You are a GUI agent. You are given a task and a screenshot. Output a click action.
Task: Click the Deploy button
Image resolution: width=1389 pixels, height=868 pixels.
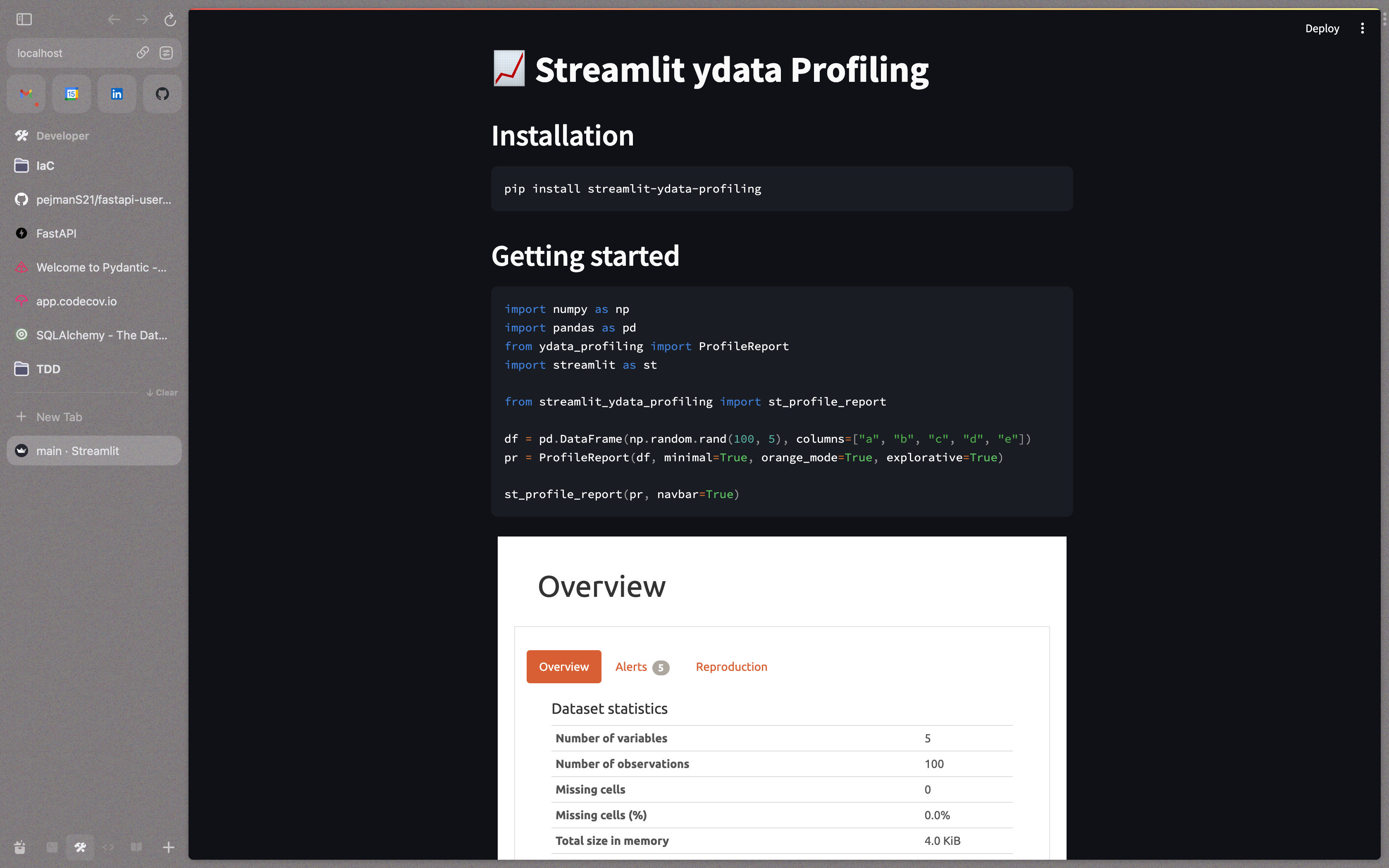click(x=1322, y=28)
